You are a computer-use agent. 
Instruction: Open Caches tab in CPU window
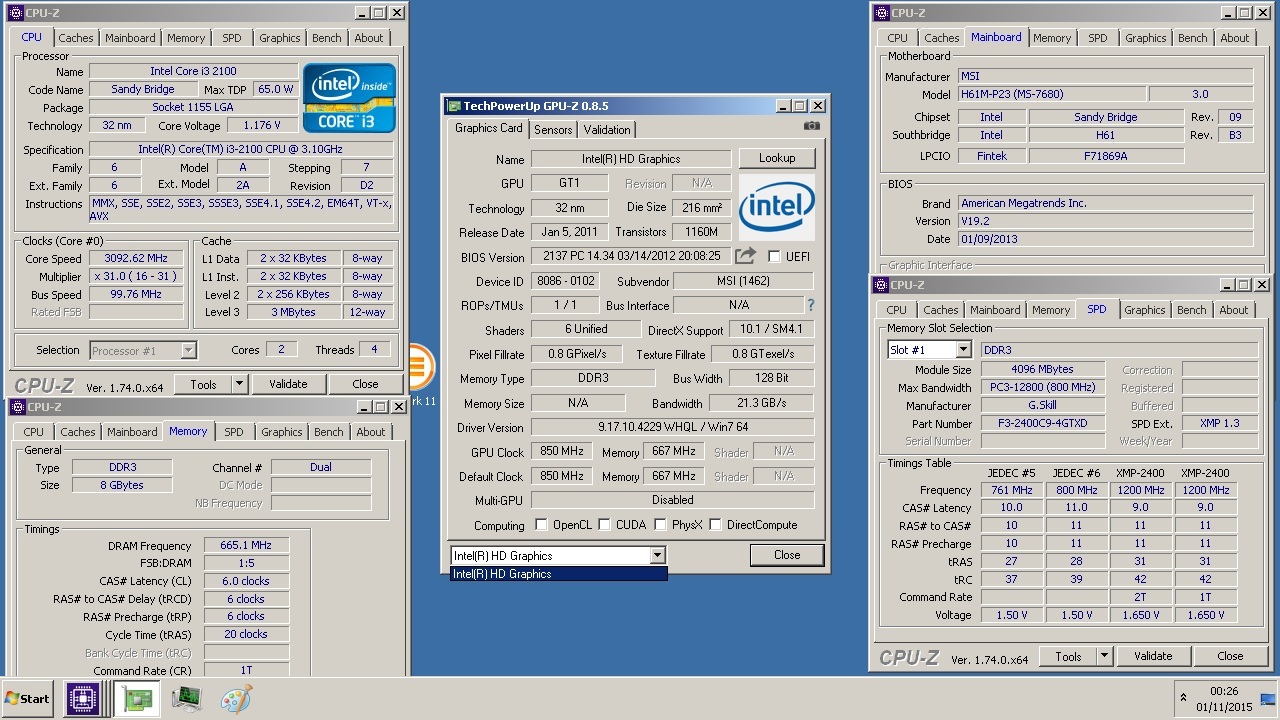(75, 38)
